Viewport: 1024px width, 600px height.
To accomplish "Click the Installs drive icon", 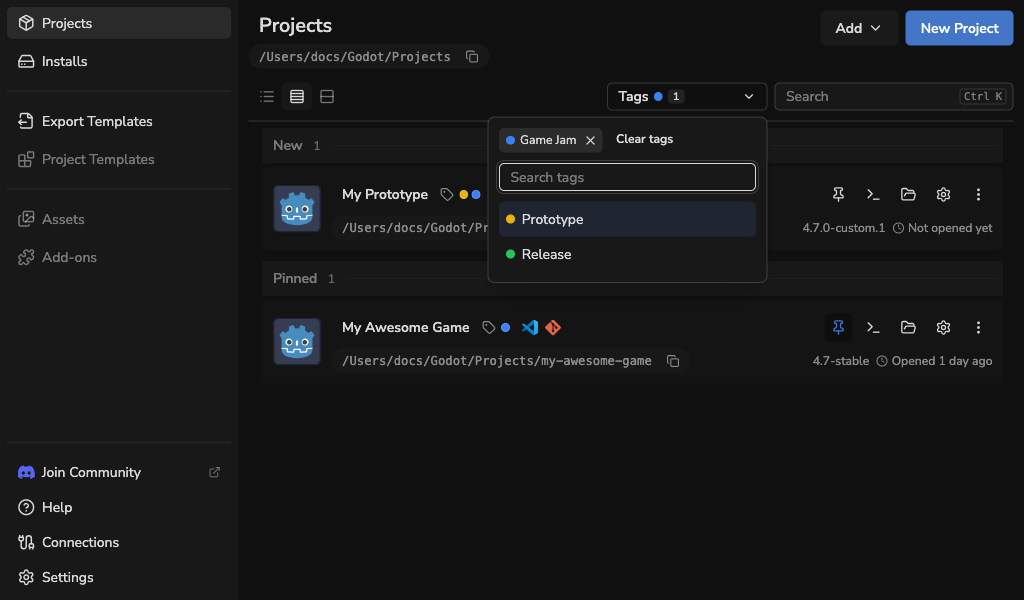I will pos(26,61).
